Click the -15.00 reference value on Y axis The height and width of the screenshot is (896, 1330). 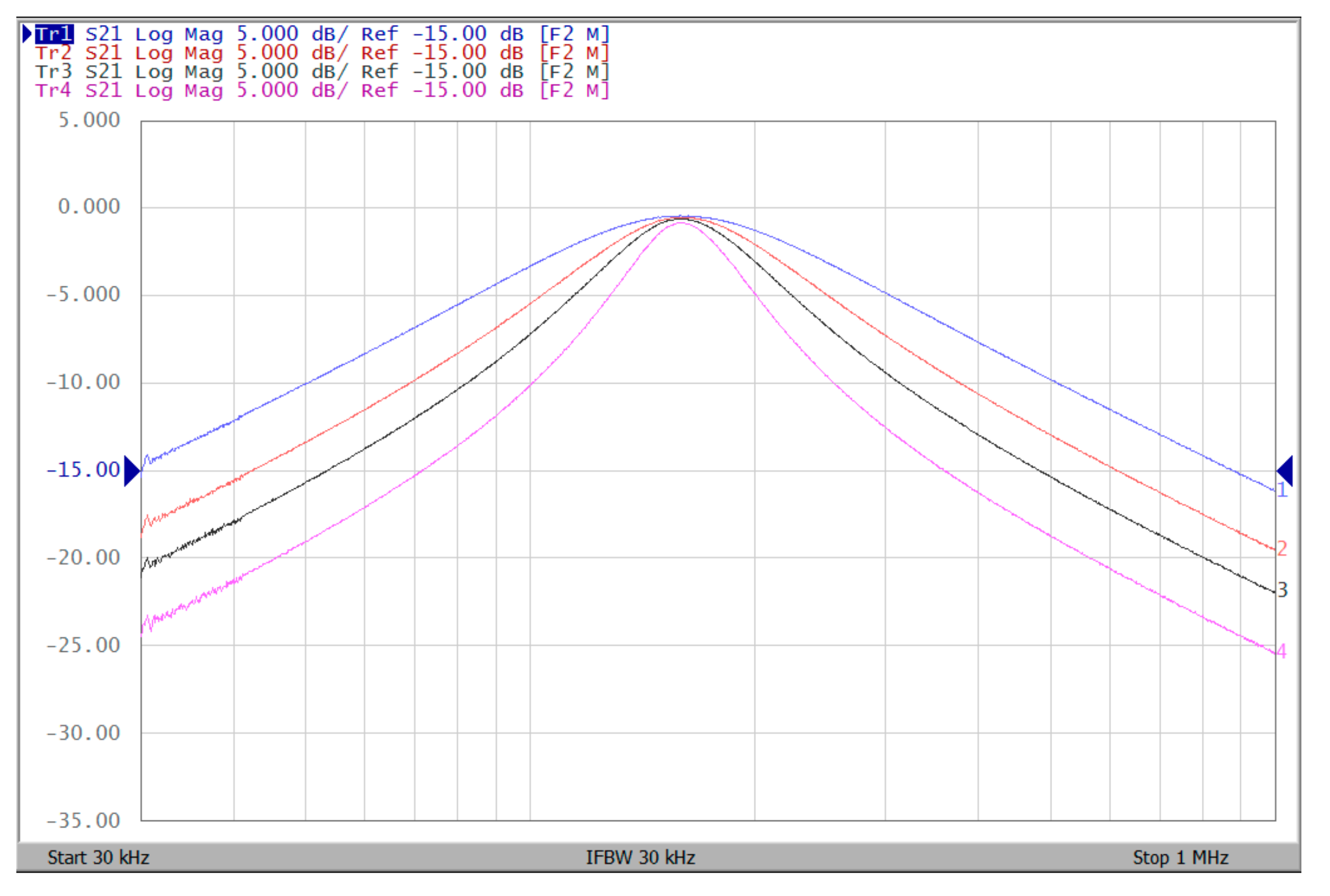pyautogui.click(x=84, y=470)
